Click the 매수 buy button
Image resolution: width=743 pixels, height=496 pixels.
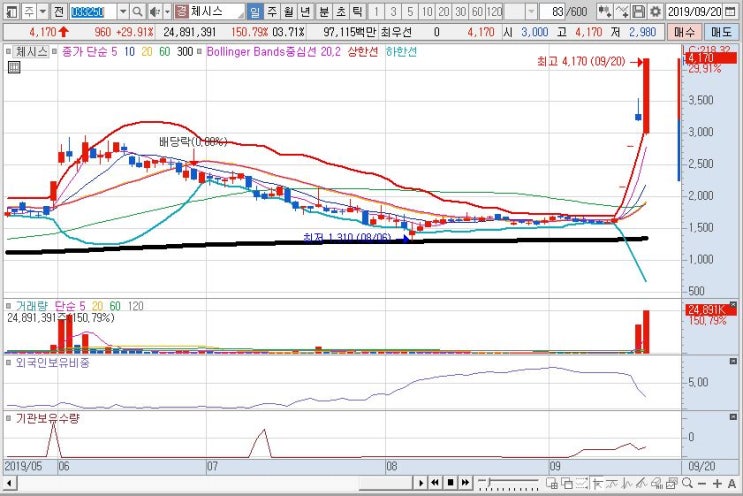pyautogui.click(x=684, y=32)
